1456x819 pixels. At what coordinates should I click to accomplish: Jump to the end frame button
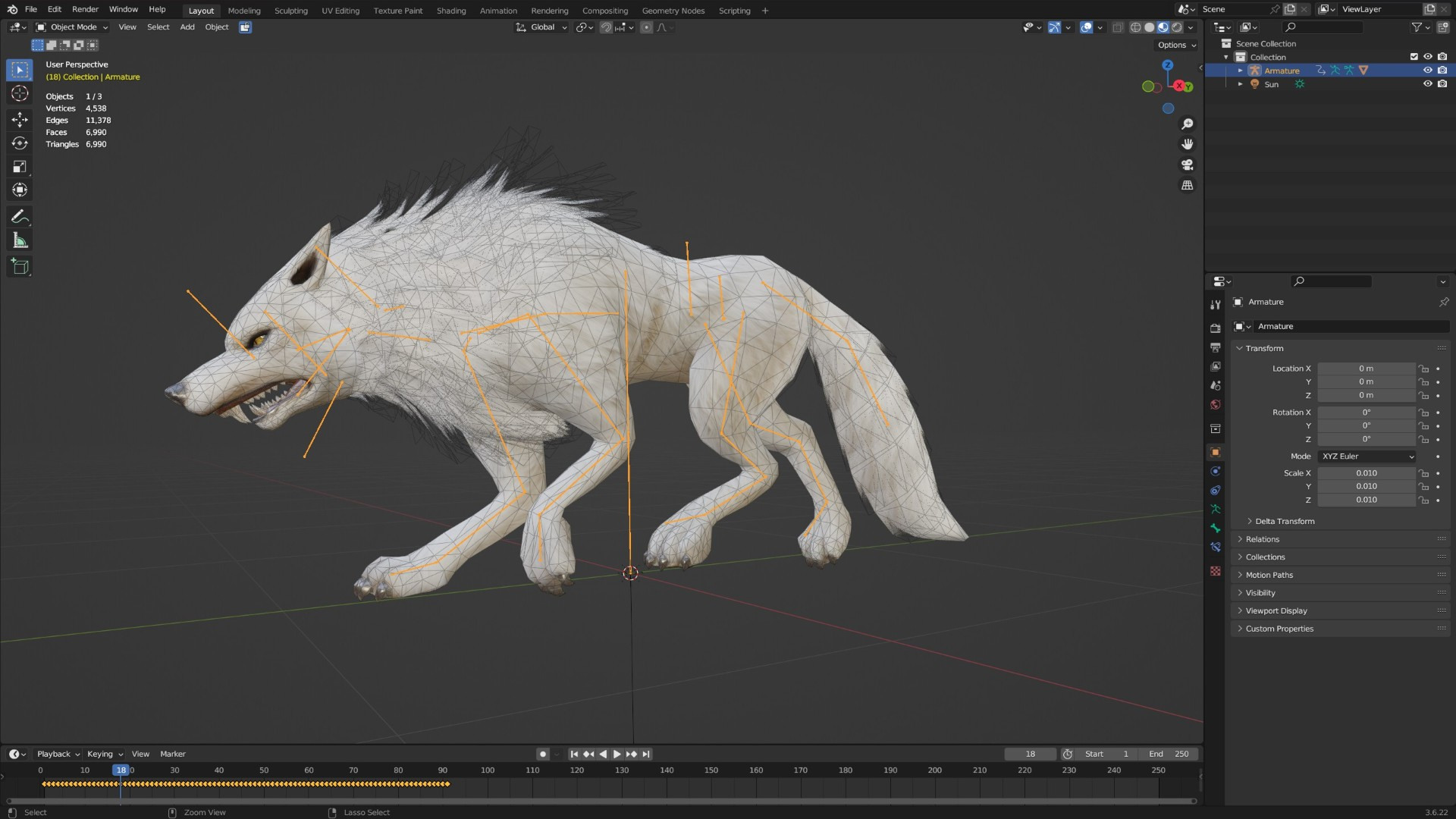(x=646, y=754)
